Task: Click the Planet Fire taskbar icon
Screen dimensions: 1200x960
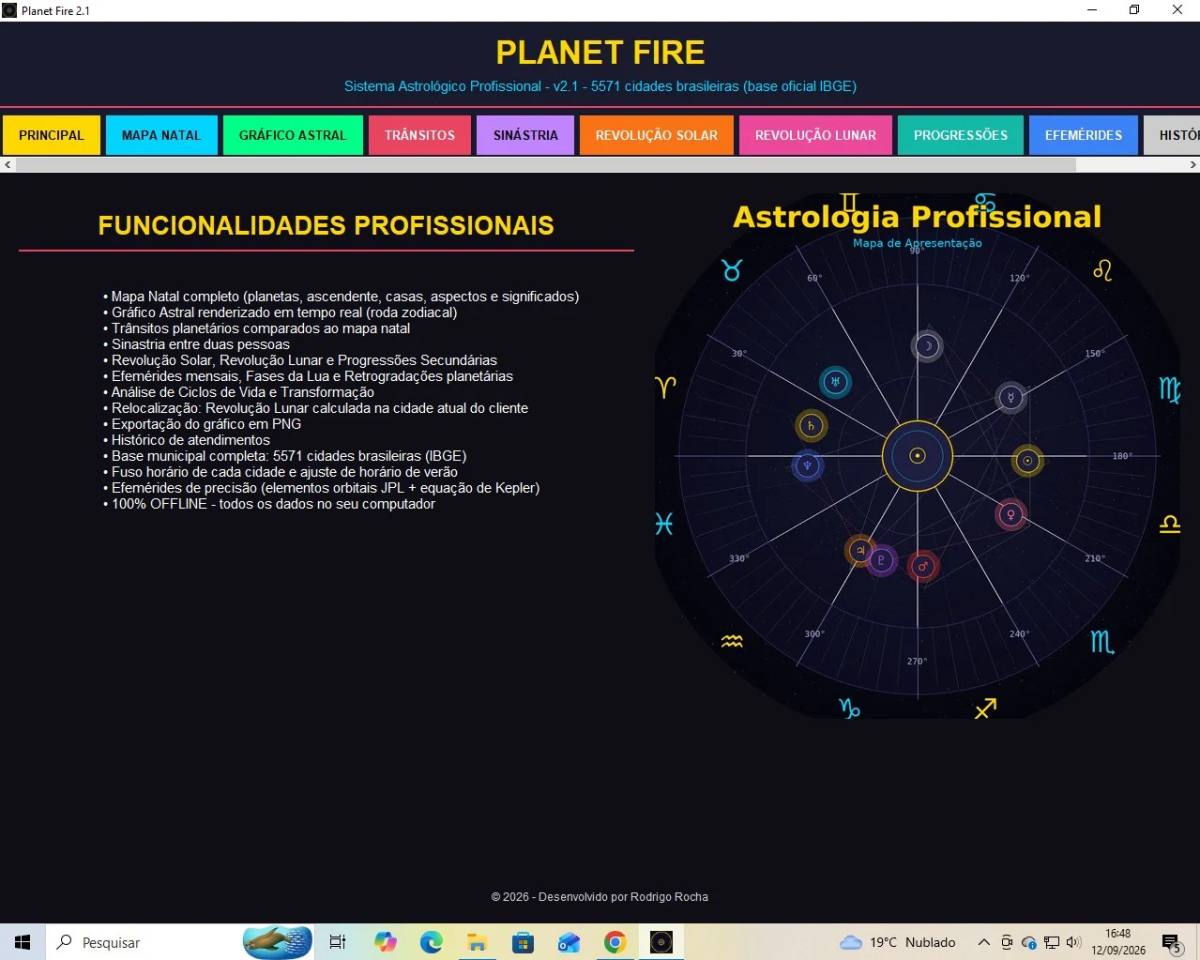Action: point(661,942)
